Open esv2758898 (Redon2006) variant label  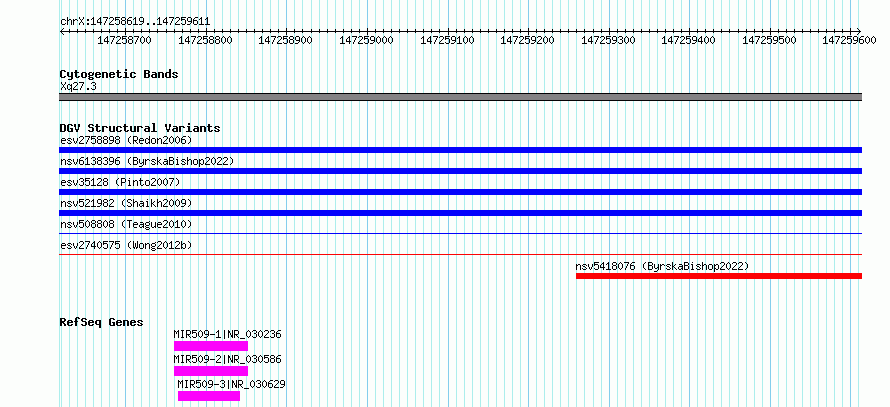(126, 140)
